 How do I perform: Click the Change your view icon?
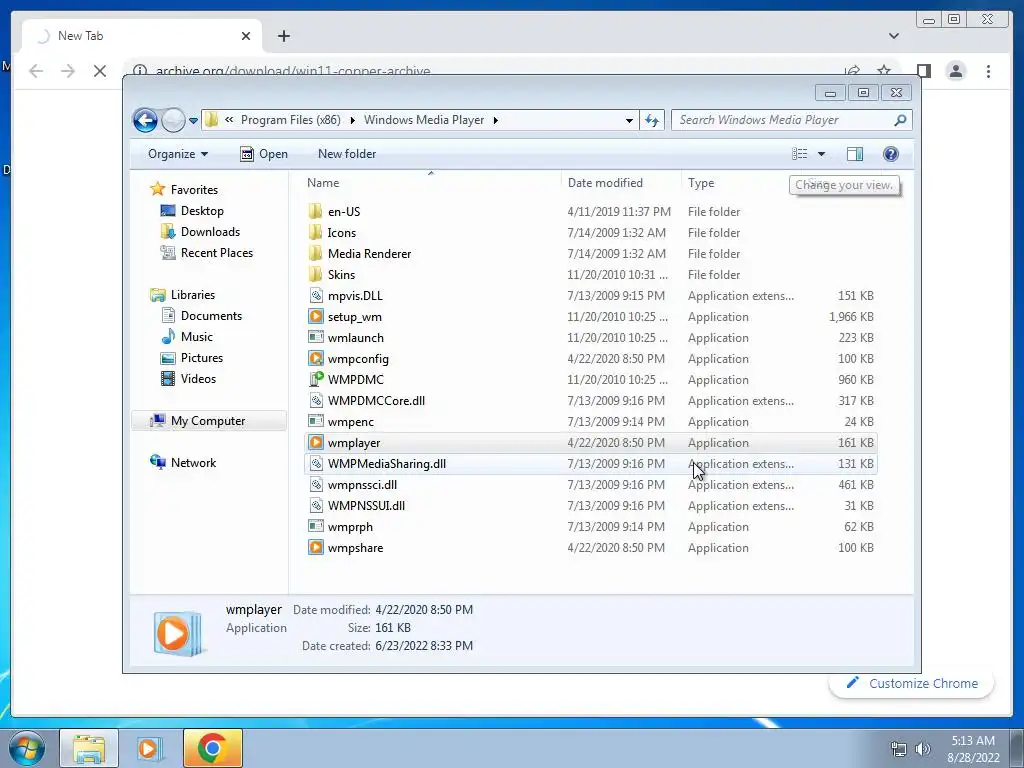[799, 154]
